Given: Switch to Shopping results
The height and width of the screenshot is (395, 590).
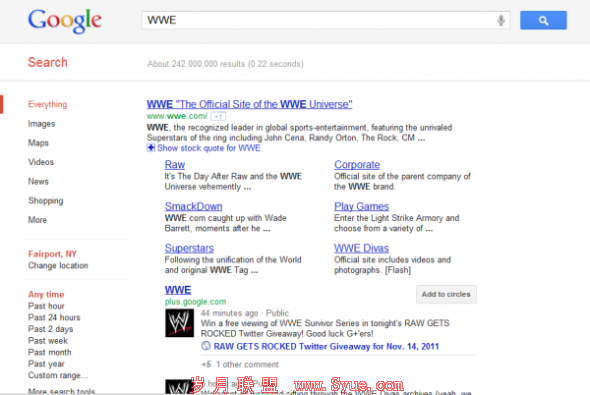Looking at the screenshot, I should click(x=46, y=201).
